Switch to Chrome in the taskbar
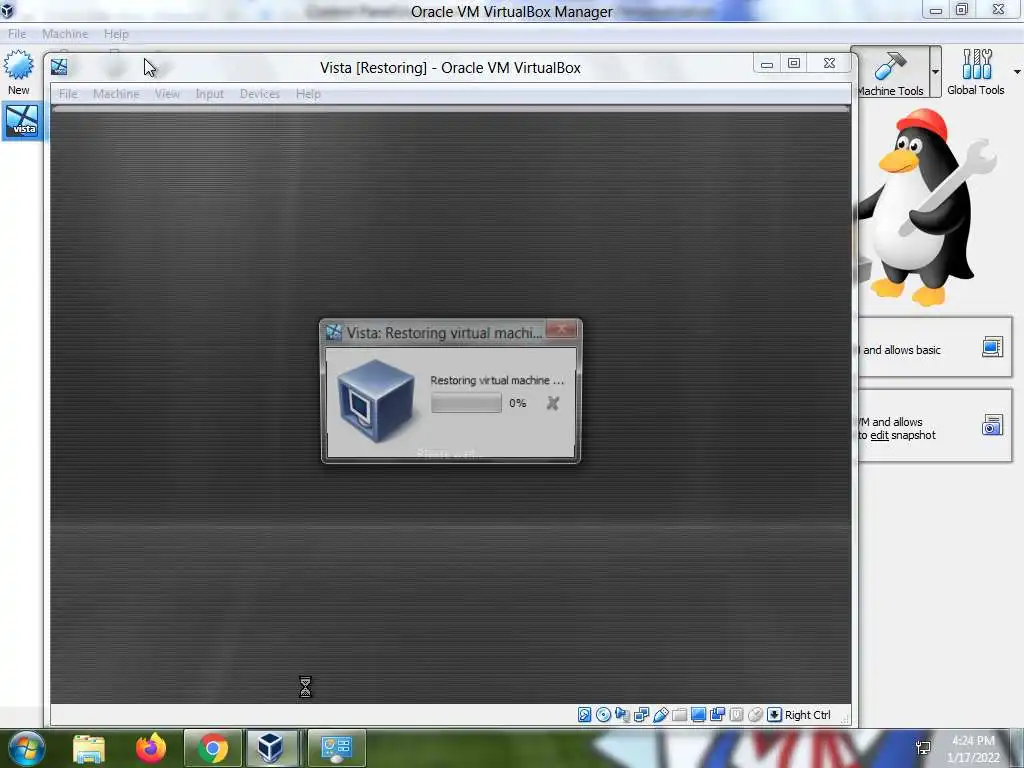The height and width of the screenshot is (768, 1024). (213, 748)
